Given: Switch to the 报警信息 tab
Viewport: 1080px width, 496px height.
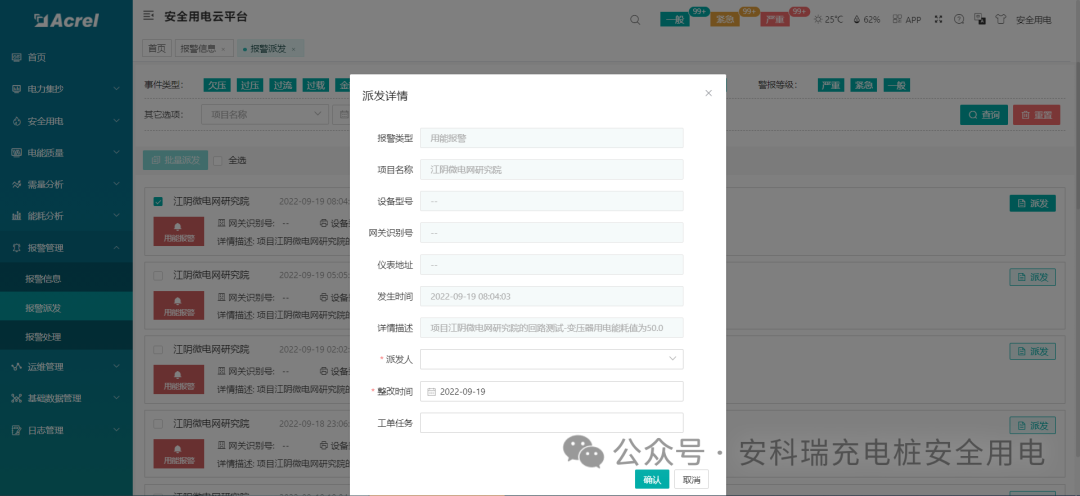Looking at the screenshot, I should click(204, 49).
